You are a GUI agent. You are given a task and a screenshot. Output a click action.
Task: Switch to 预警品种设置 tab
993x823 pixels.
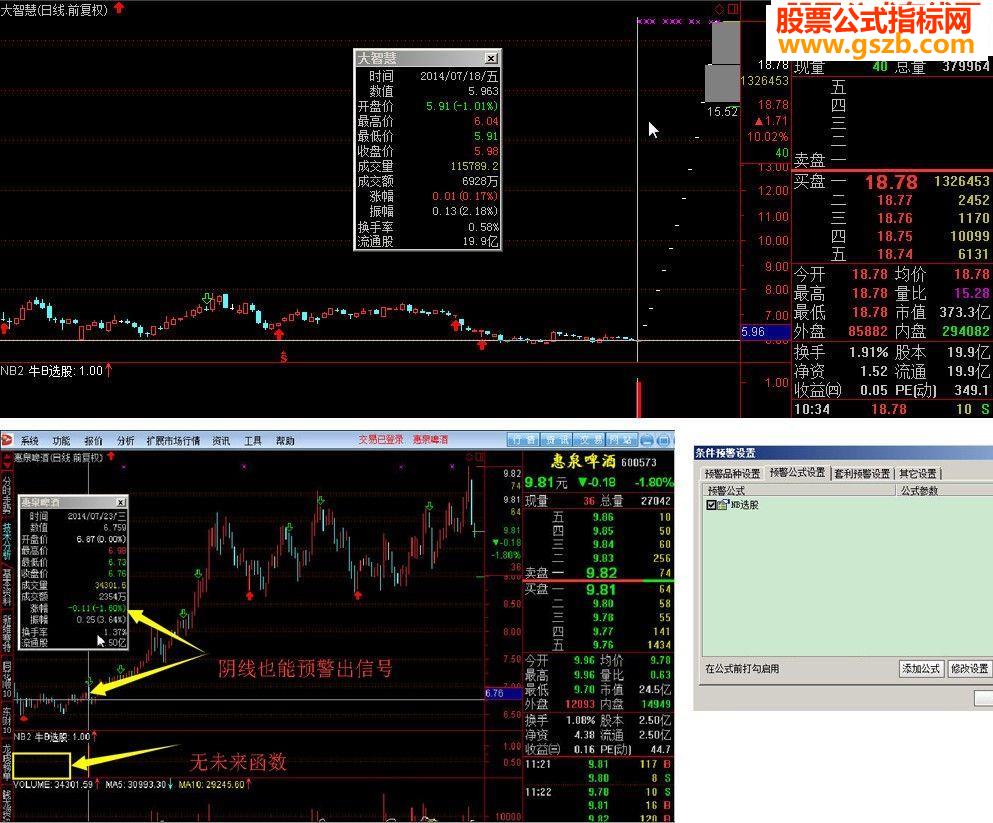pos(732,474)
